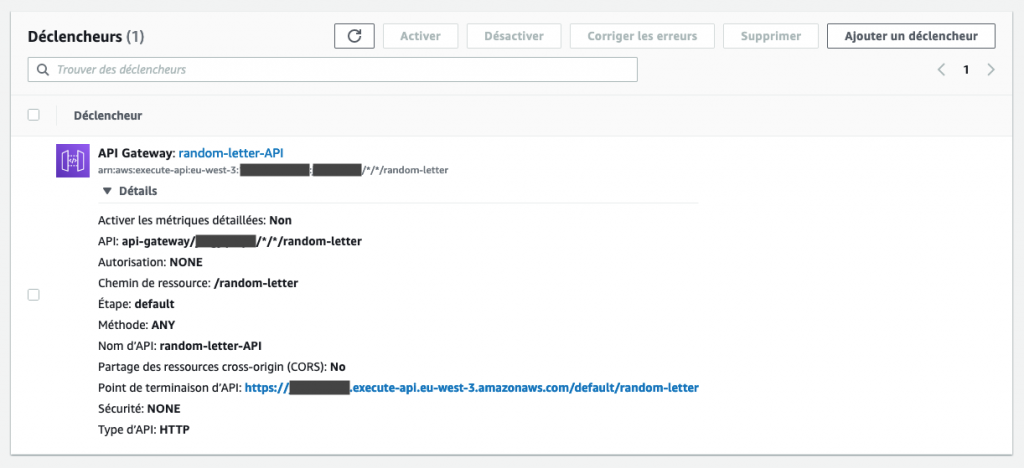The height and width of the screenshot is (468, 1024).
Task: Select 'Autorisation: NONE' text
Action: pyautogui.click(x=150, y=262)
